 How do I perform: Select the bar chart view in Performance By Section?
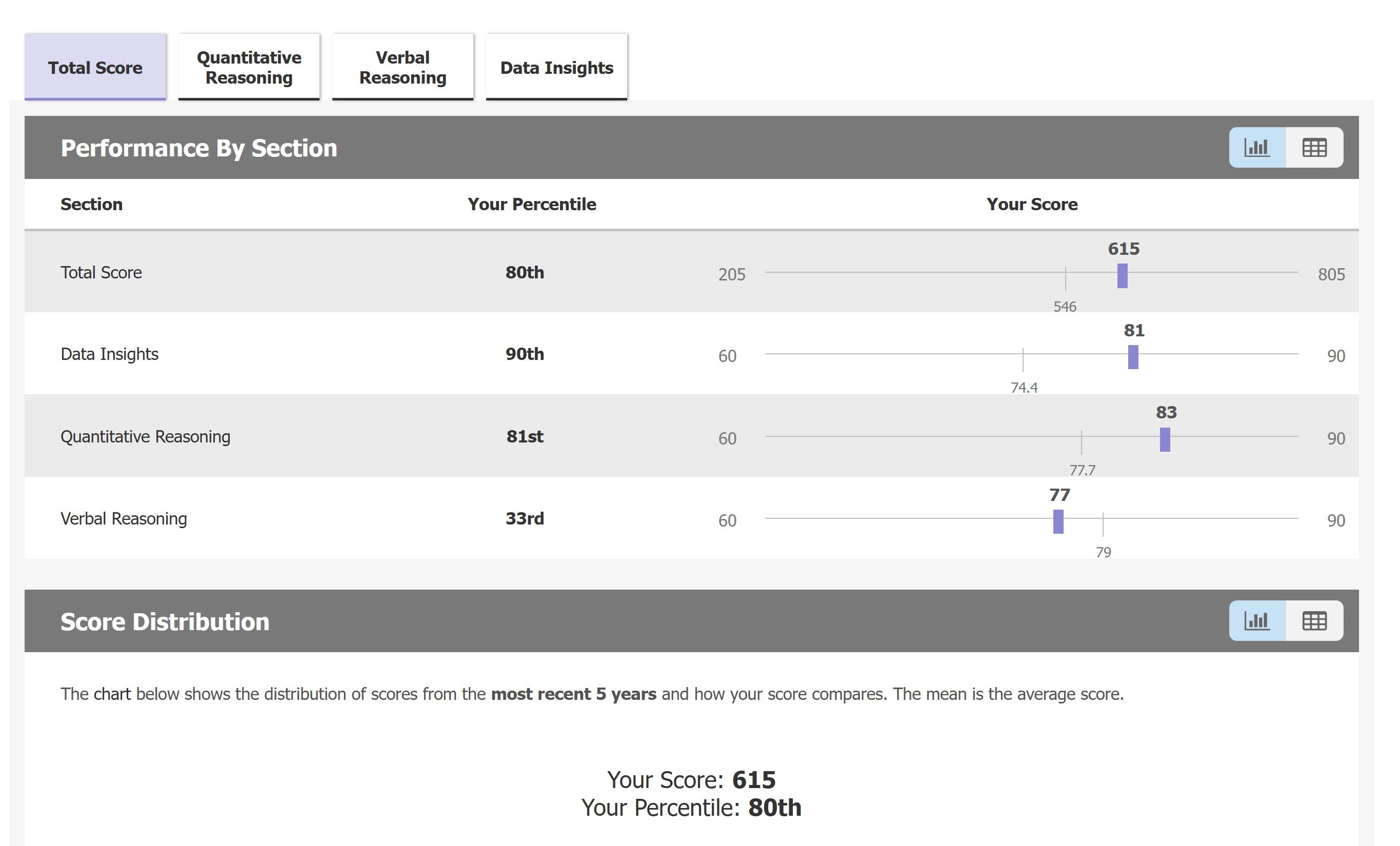pos(1257,147)
